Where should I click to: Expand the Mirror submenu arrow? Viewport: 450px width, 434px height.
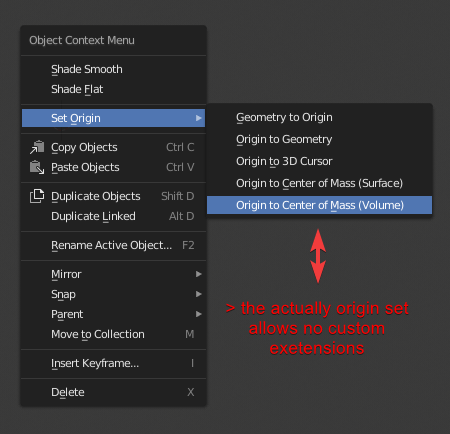click(x=199, y=274)
